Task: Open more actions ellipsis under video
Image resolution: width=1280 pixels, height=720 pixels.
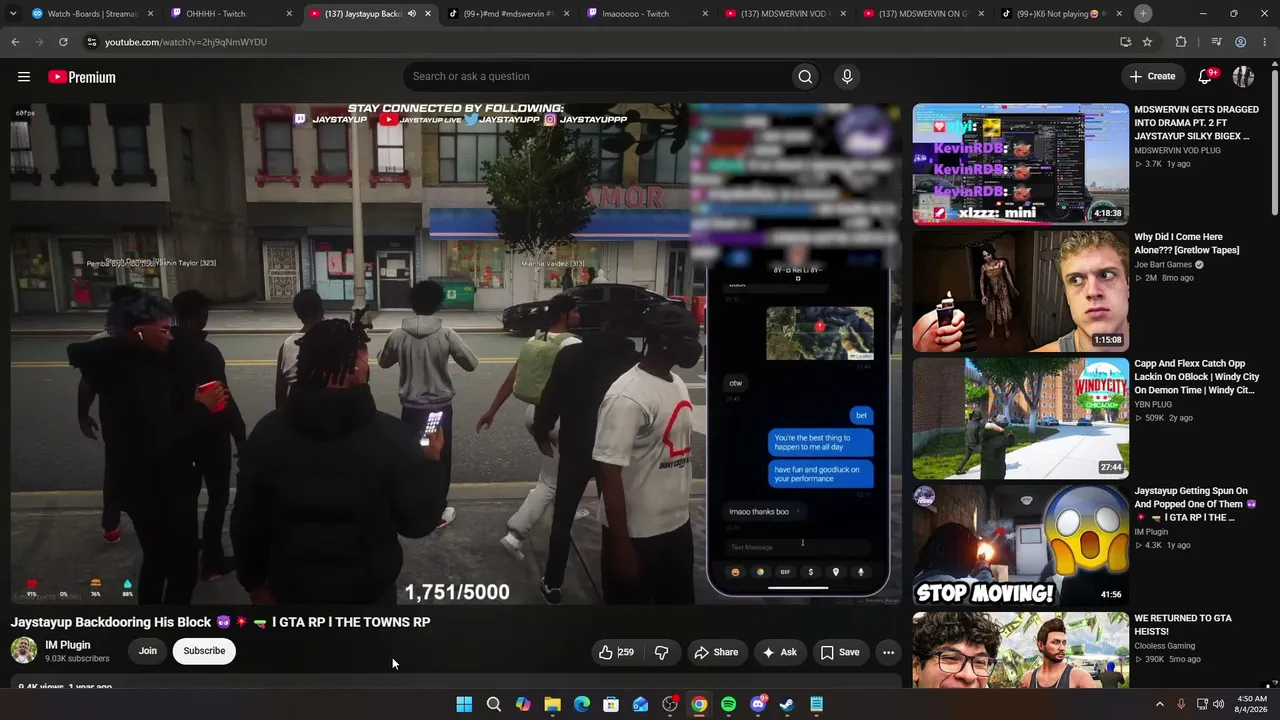Action: (888, 652)
